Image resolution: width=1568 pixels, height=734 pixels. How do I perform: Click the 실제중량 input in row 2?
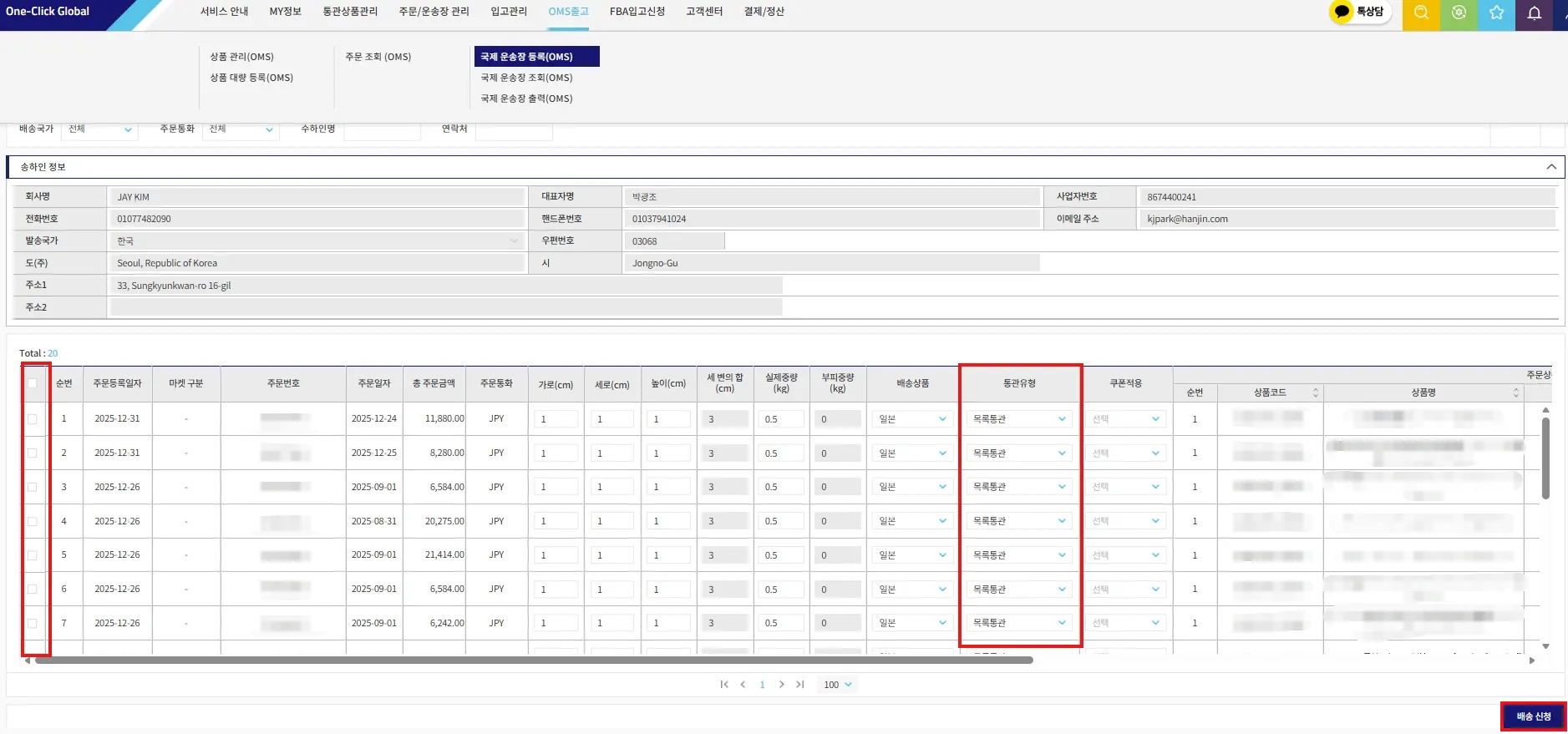(782, 453)
